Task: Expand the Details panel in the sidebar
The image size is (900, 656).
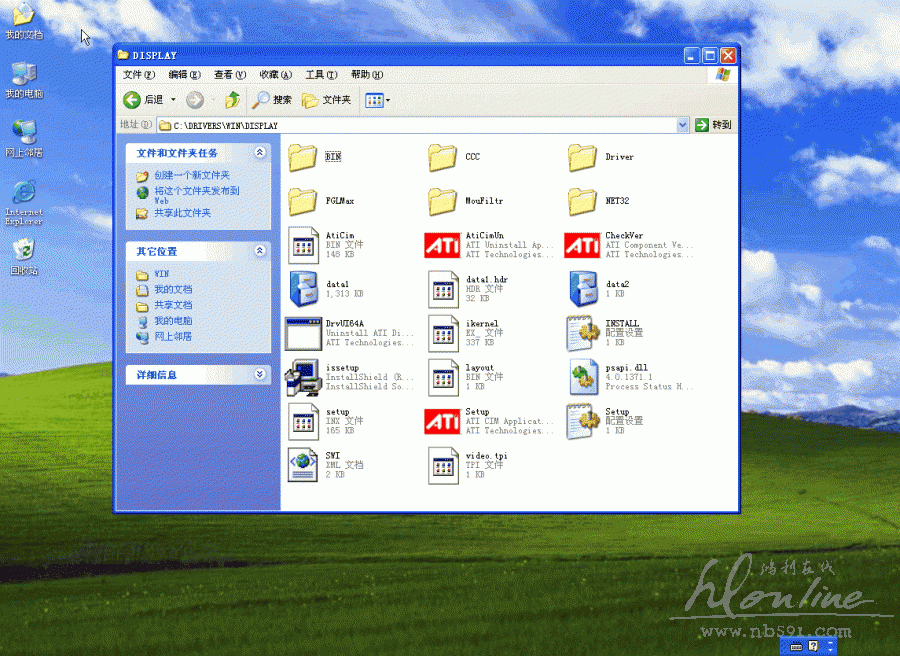Action: (260, 375)
